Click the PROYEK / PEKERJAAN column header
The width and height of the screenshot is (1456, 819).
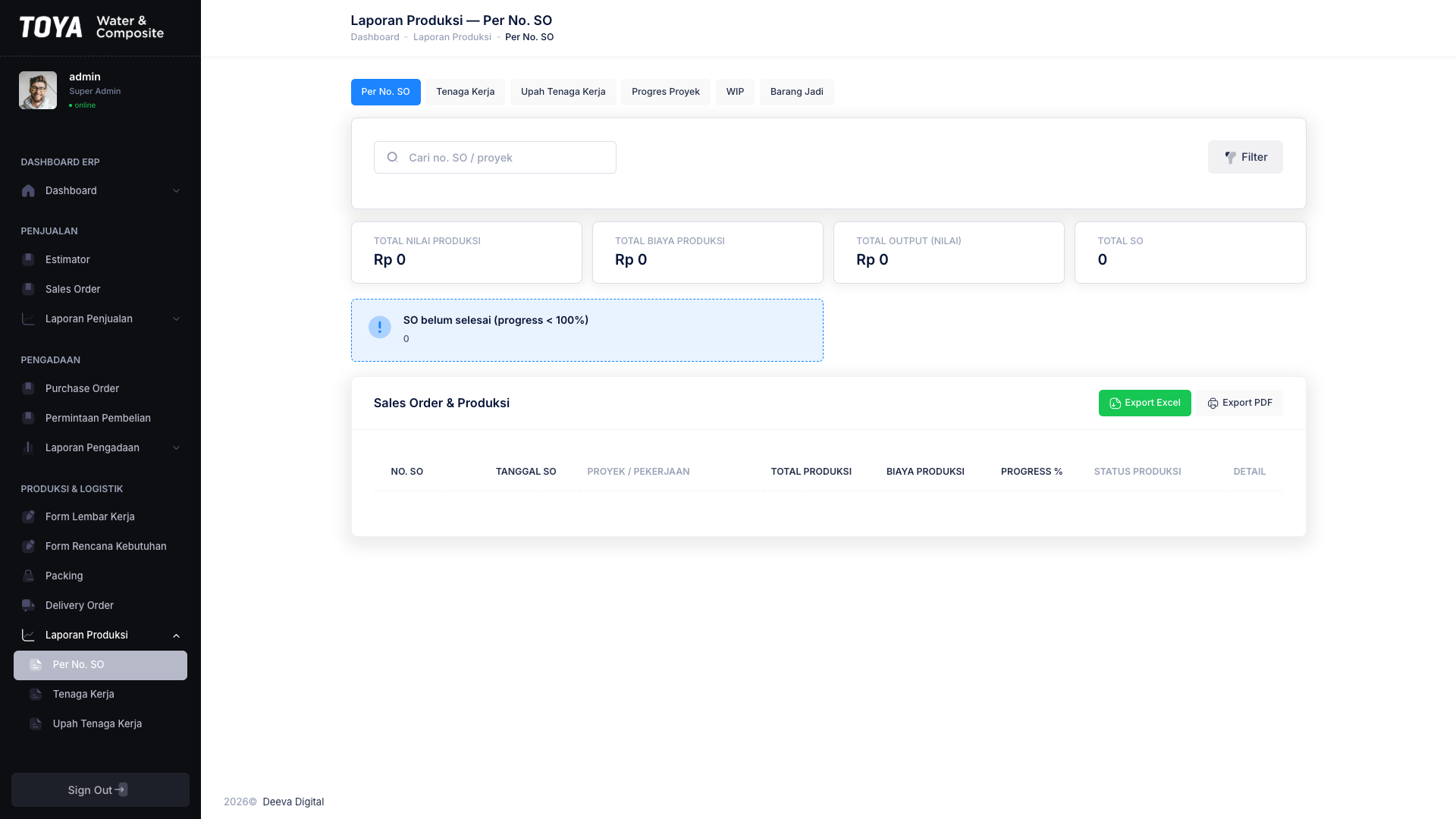coord(638,472)
